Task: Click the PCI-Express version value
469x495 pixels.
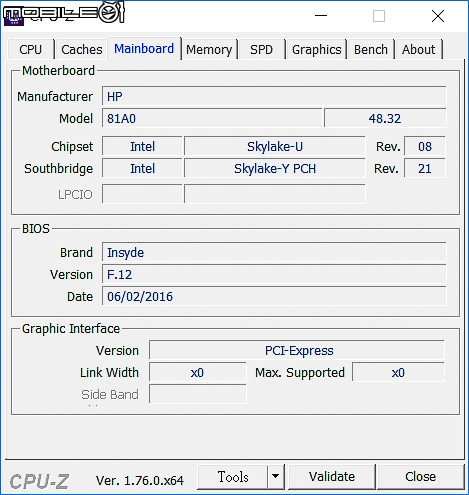Action: click(297, 350)
